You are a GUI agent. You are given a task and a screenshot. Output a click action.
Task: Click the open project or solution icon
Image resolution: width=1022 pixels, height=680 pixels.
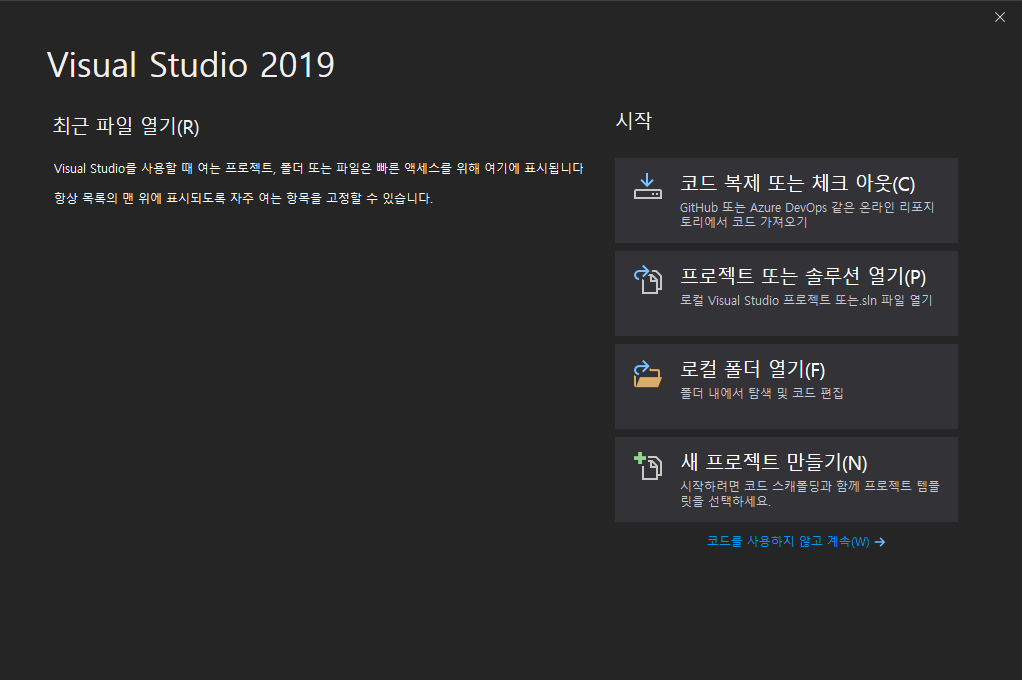648,280
